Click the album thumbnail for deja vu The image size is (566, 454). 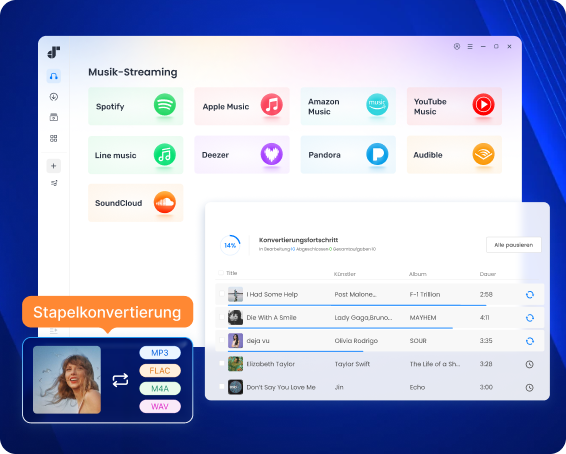(235, 341)
